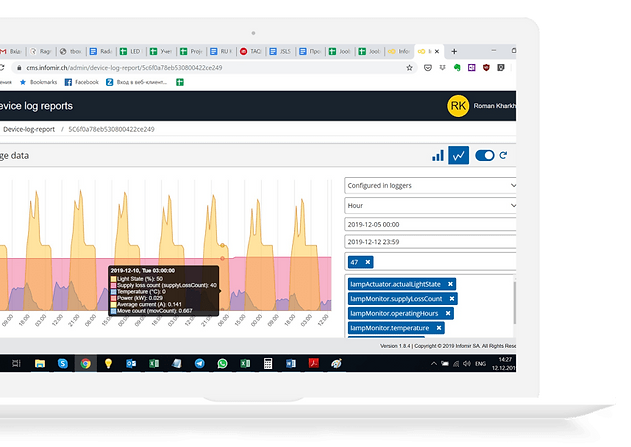Switch to bar chart view icon
The width and height of the screenshot is (631, 447).
click(438, 155)
